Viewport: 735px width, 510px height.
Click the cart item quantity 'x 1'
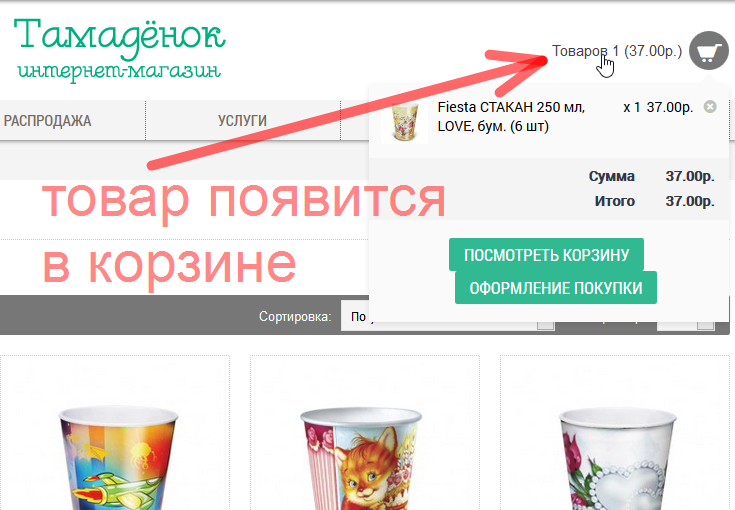(631, 107)
